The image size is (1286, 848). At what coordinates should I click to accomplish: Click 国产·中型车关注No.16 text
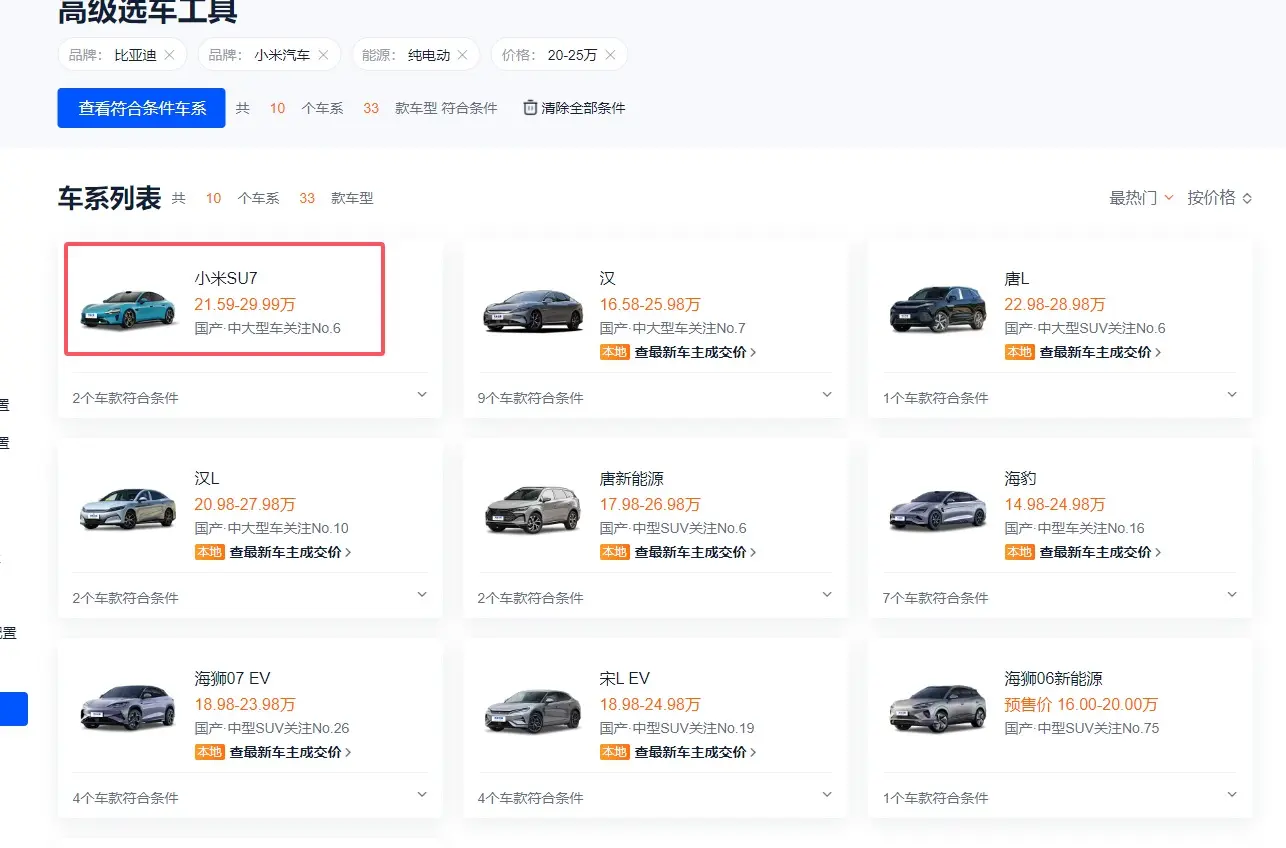[1075, 528]
